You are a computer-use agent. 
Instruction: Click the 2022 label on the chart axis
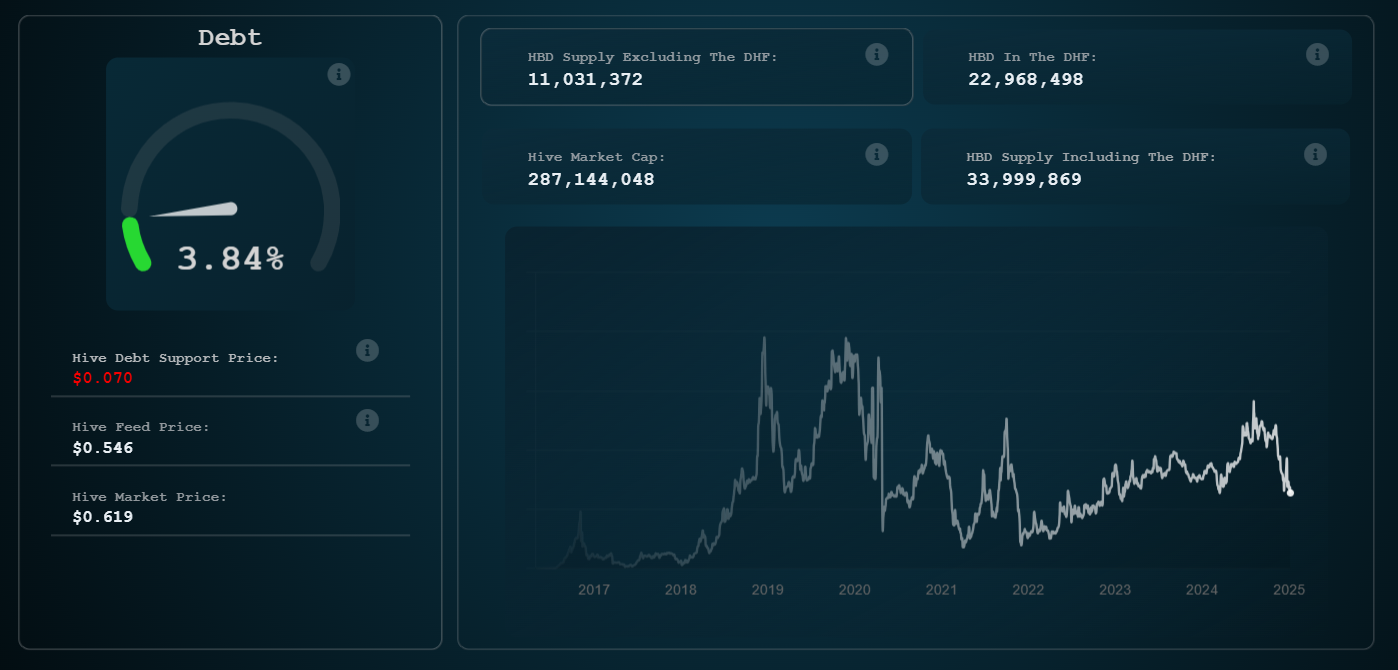tap(1028, 590)
